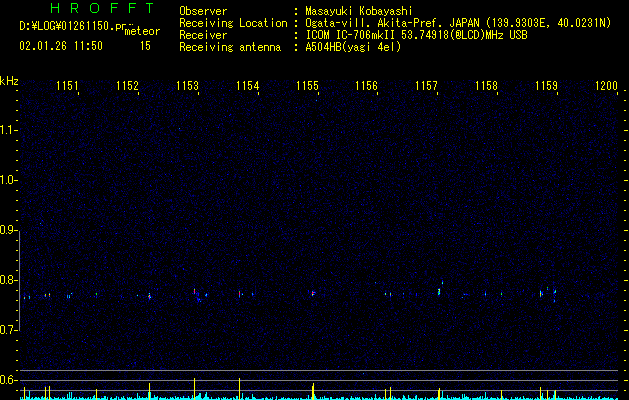Click the 1157 time axis marker
Image resolution: width=629 pixels, height=400 pixels.
point(426,86)
